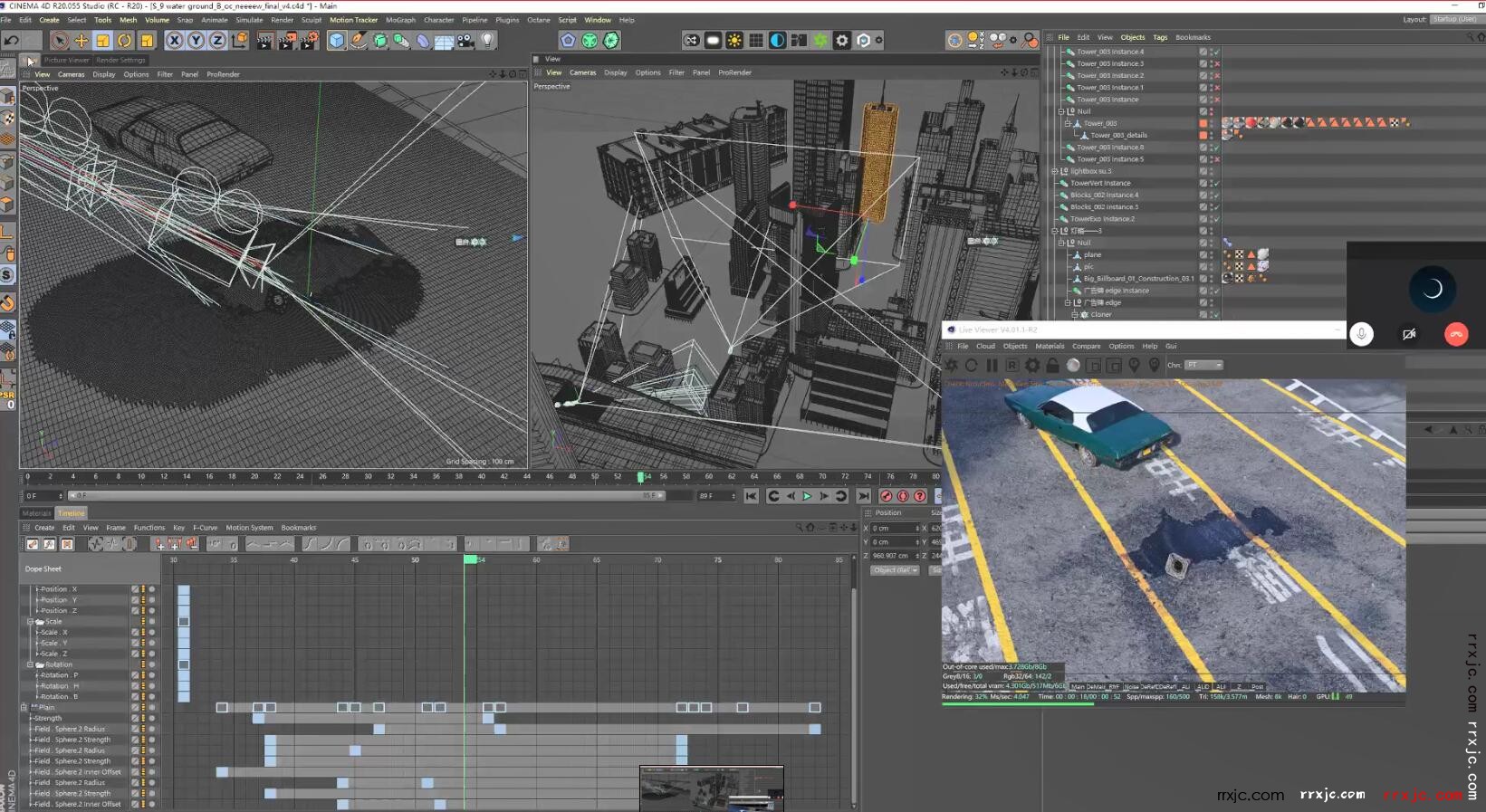Expand the Plain track group
Image resolution: width=1486 pixels, height=812 pixels.
tap(24, 707)
